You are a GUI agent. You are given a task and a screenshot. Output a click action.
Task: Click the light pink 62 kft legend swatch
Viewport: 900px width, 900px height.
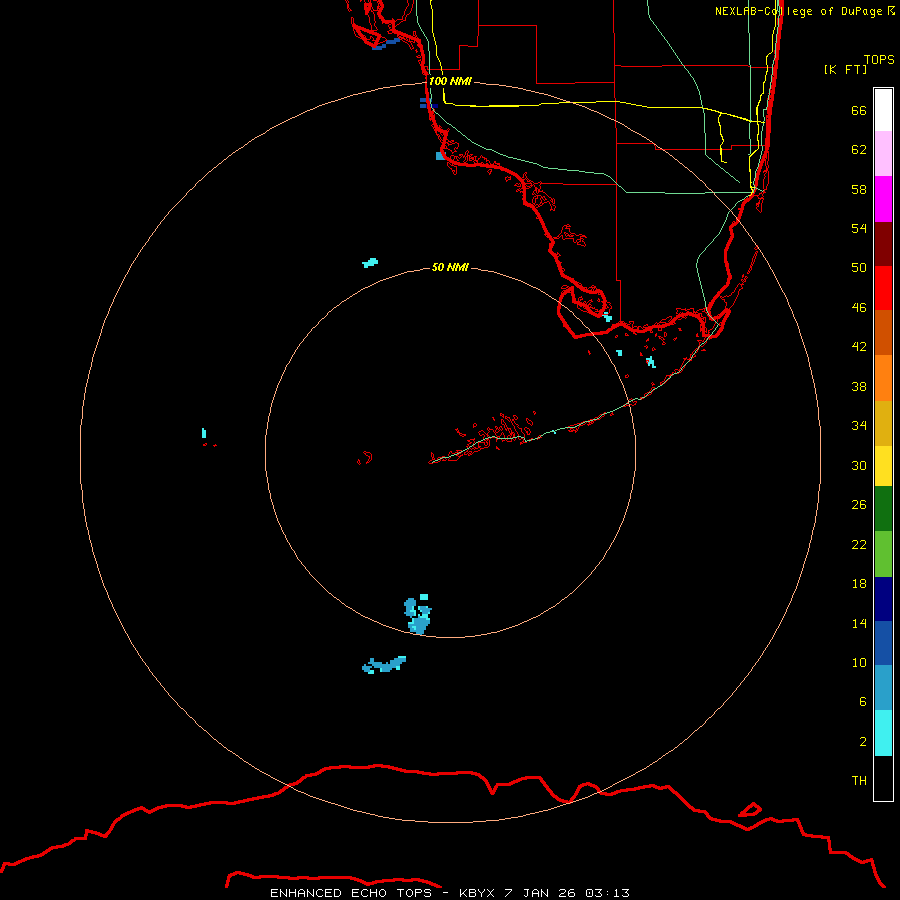(x=883, y=153)
